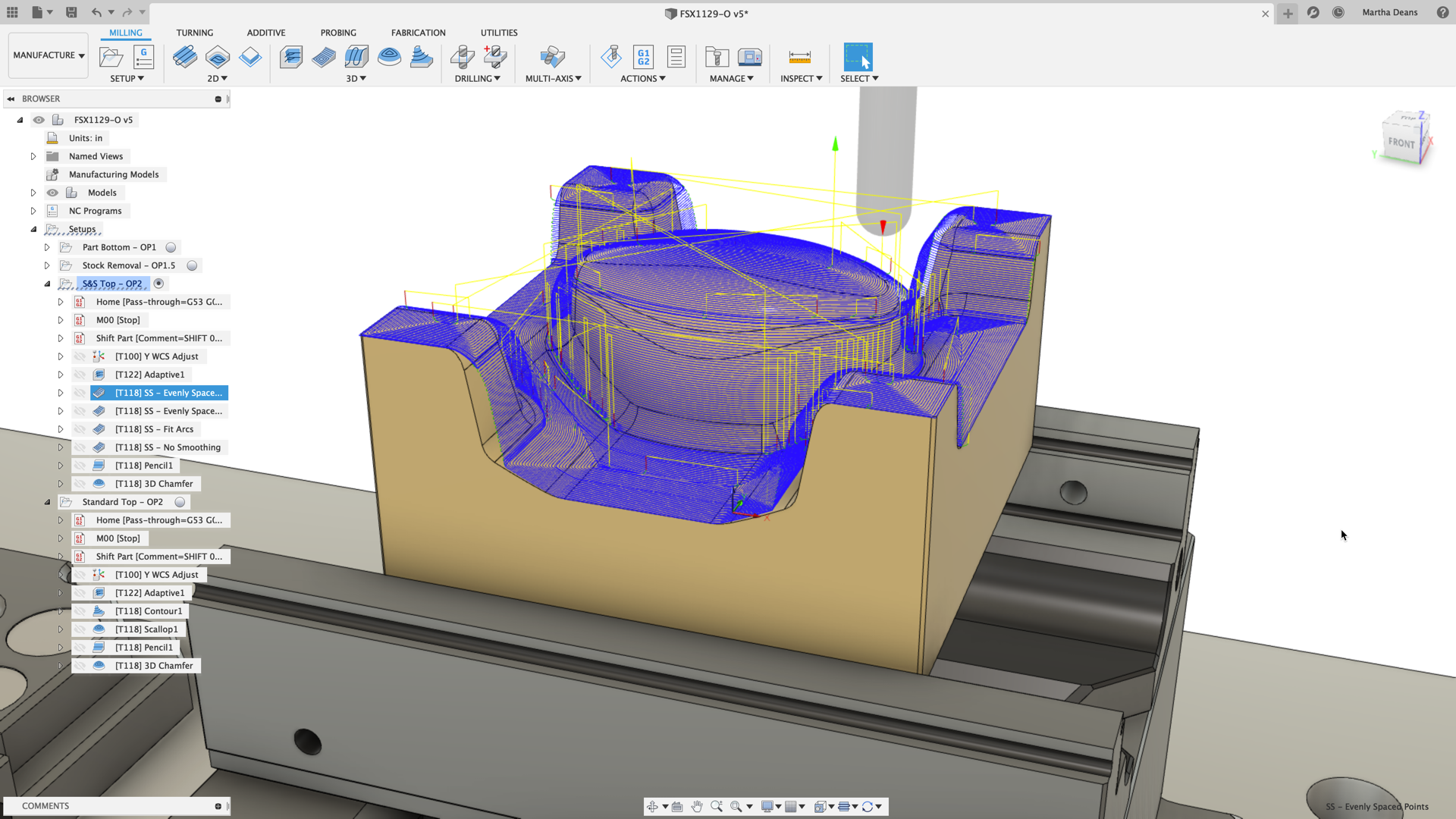This screenshot has height=819, width=1456.
Task: Click the Milling menu tab
Action: [x=126, y=32]
